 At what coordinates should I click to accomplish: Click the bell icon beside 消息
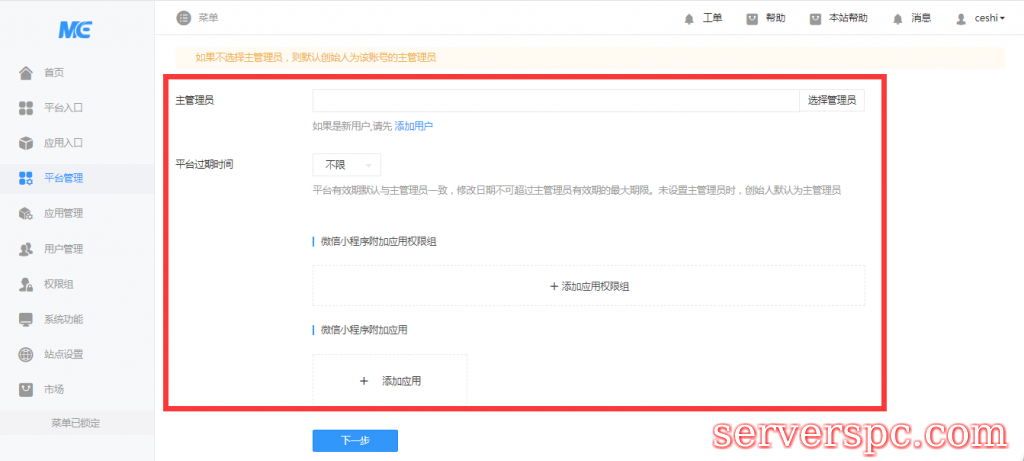898,19
